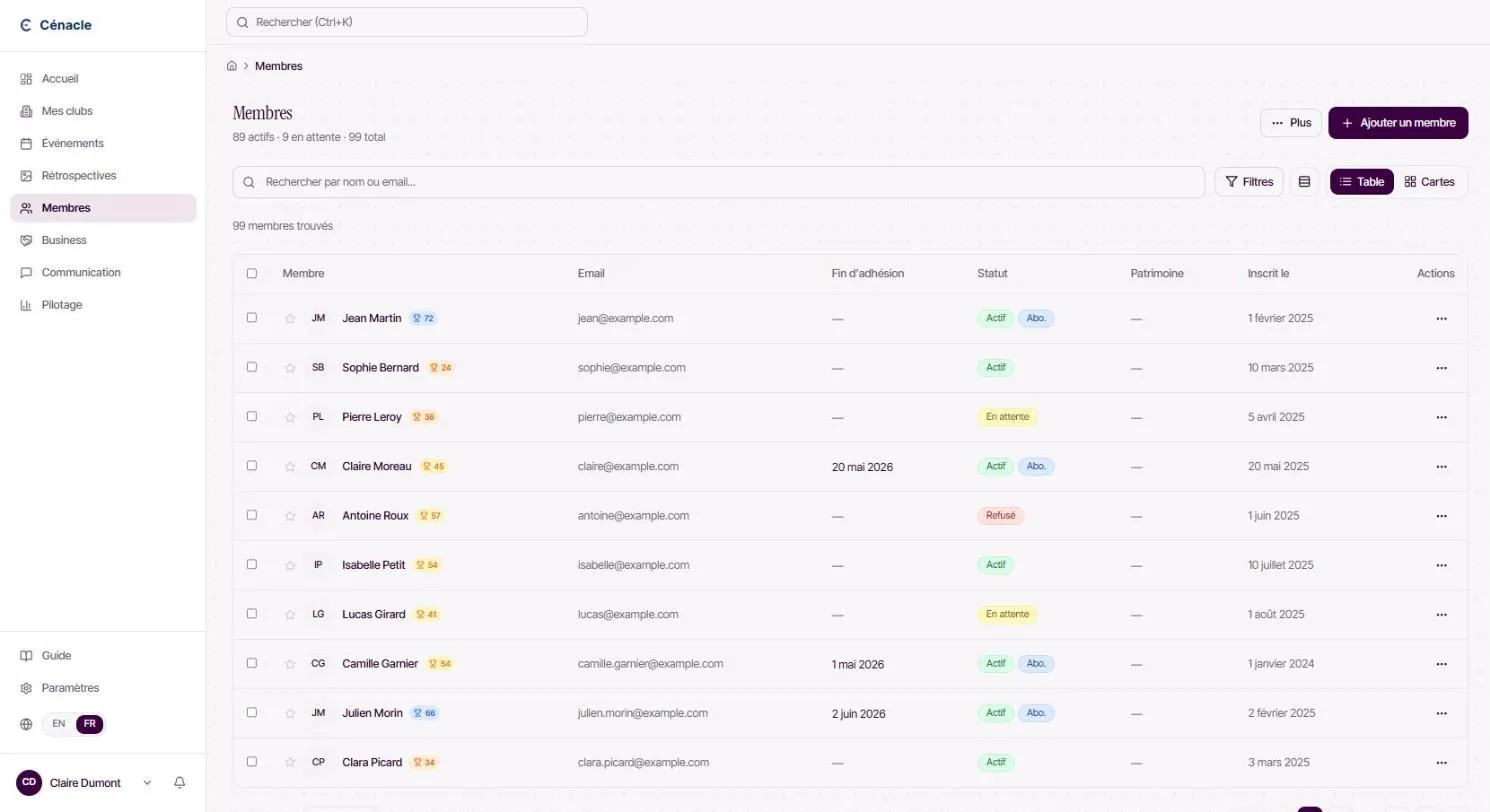Click the CM avatar for Claire Moreau
This screenshot has height=812, width=1490.
(x=318, y=466)
